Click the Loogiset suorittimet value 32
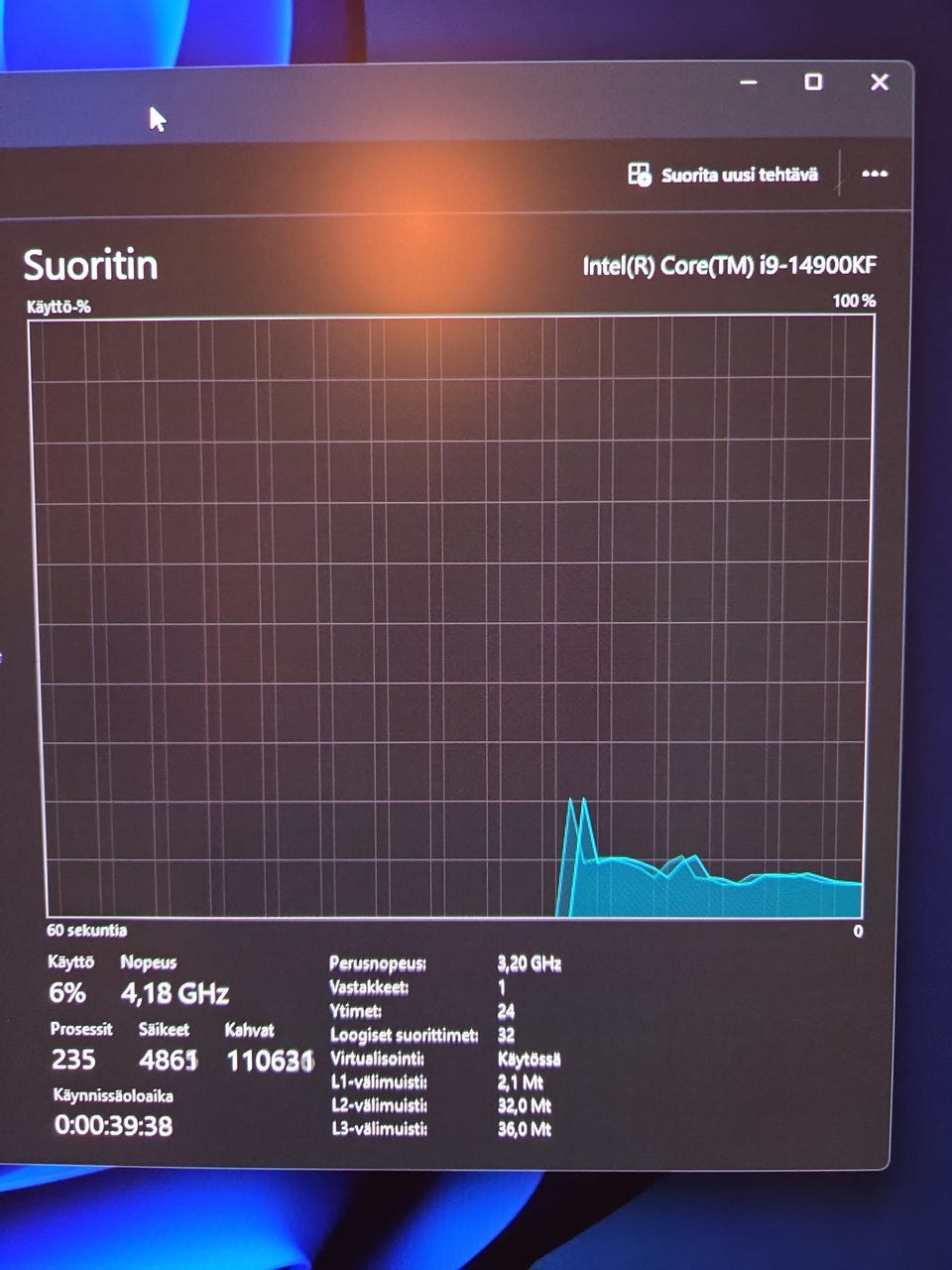This screenshot has height=1270, width=952. click(506, 1035)
